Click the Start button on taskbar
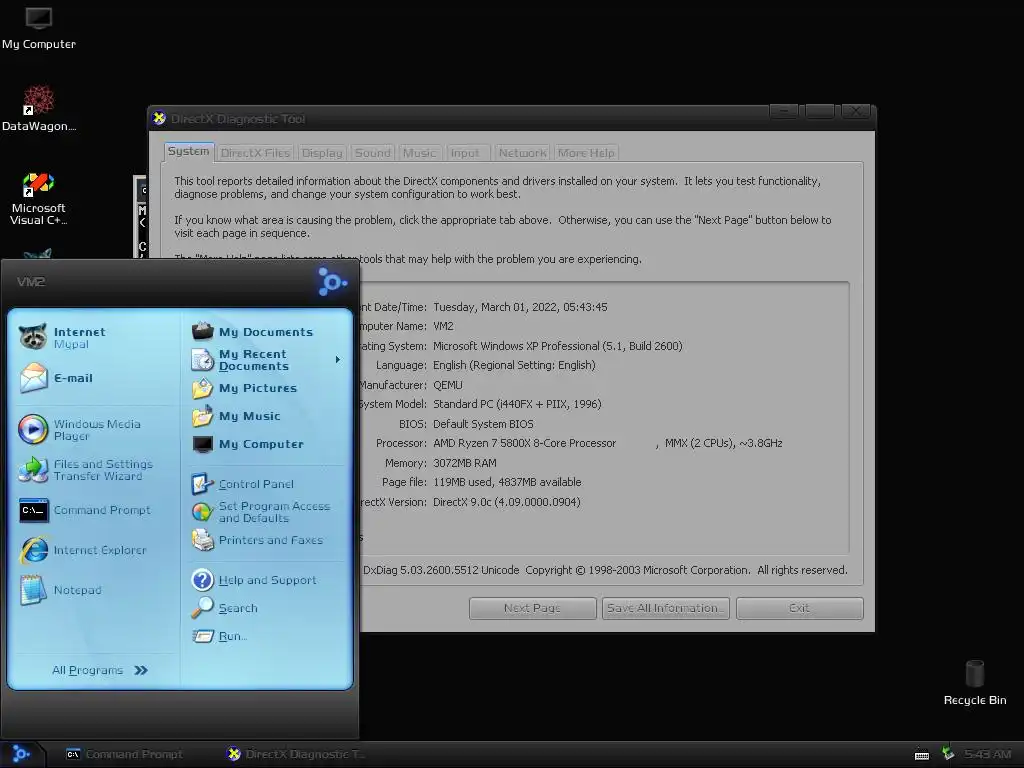The width and height of the screenshot is (1024, 768). [x=22, y=754]
